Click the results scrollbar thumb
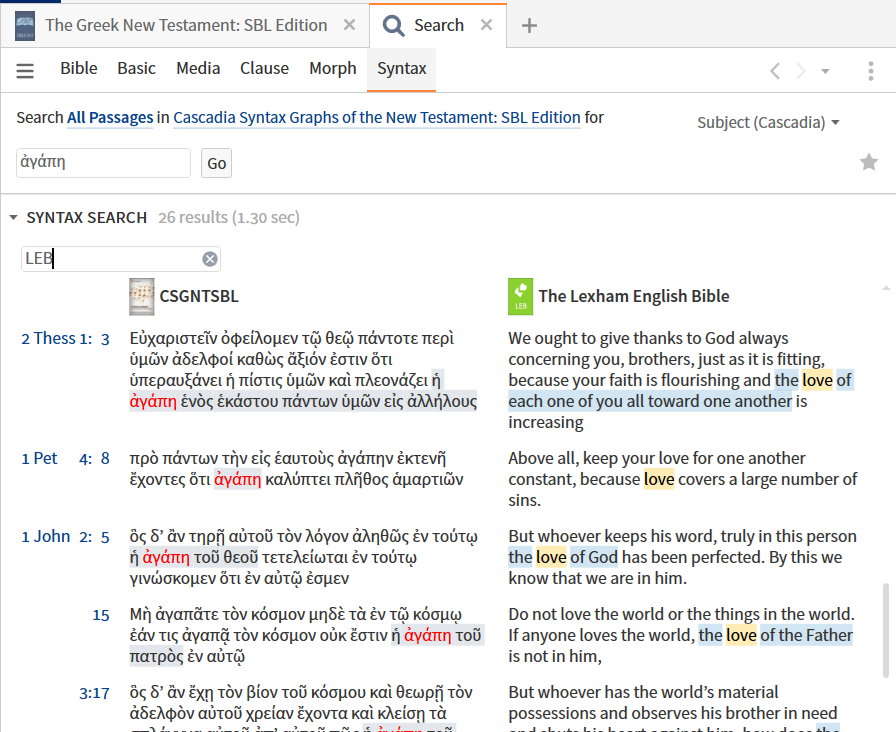The image size is (896, 732). click(x=885, y=630)
